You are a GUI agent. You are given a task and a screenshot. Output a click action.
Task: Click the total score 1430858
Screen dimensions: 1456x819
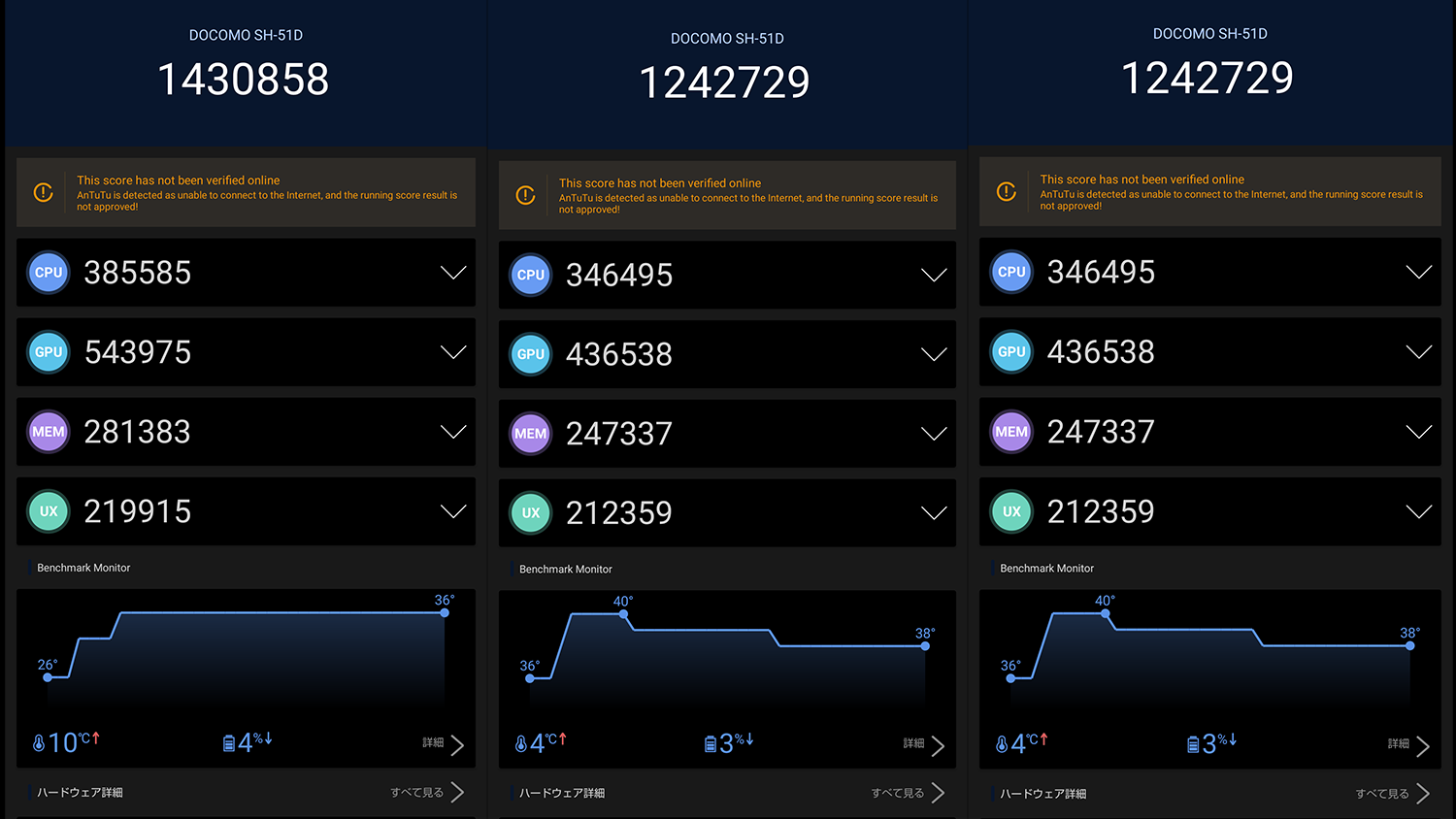tap(244, 80)
